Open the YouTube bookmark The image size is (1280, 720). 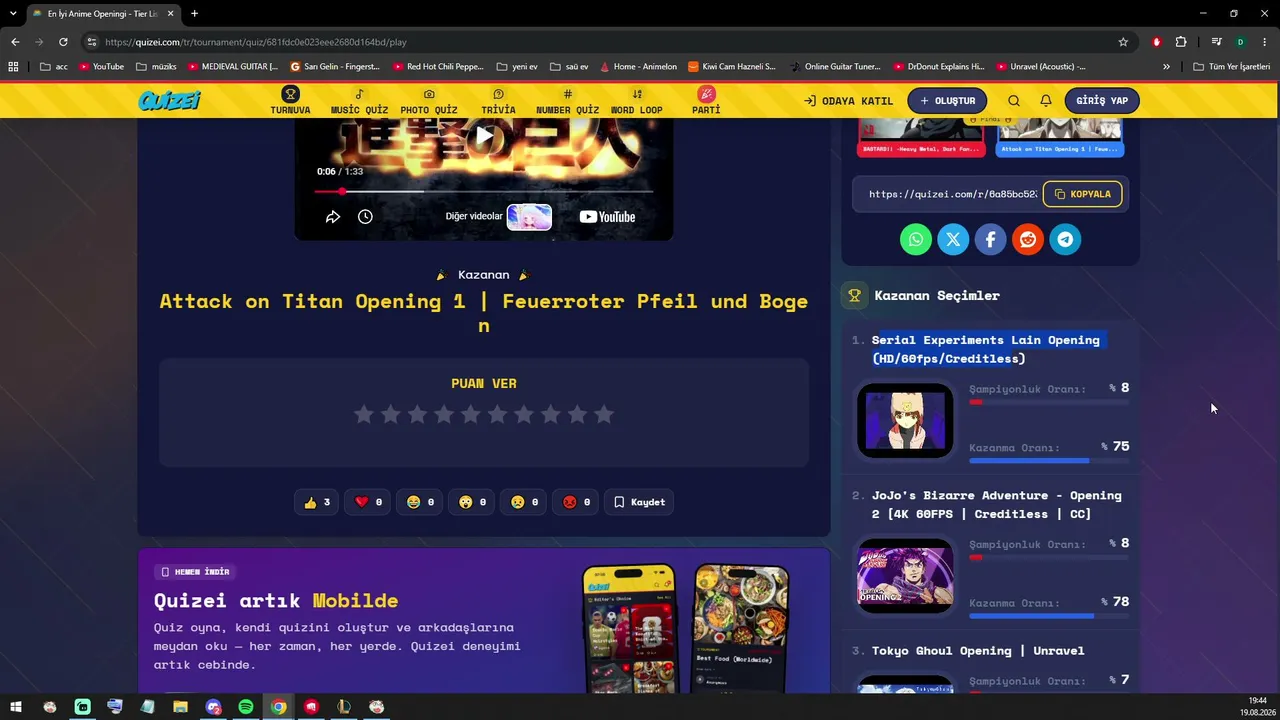coord(101,67)
